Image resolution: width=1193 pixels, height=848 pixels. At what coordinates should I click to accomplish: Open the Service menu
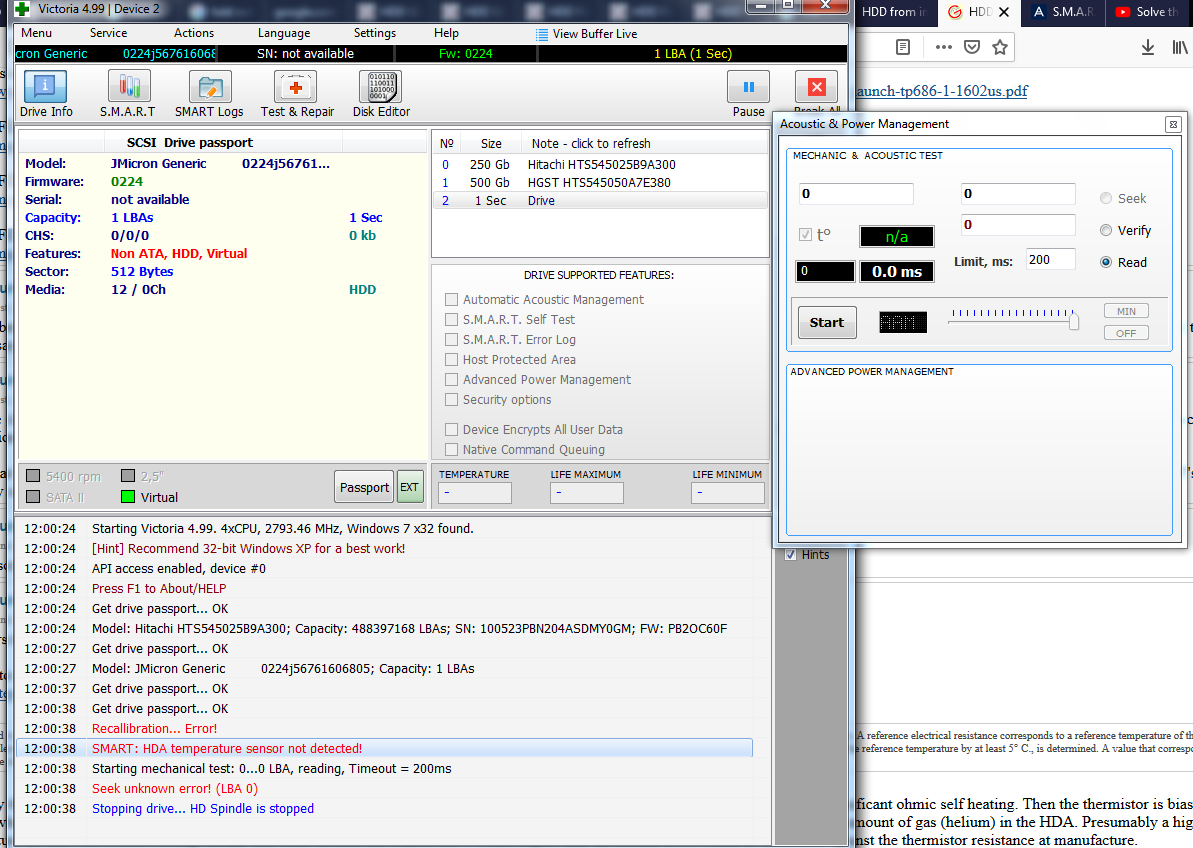pyautogui.click(x=108, y=33)
